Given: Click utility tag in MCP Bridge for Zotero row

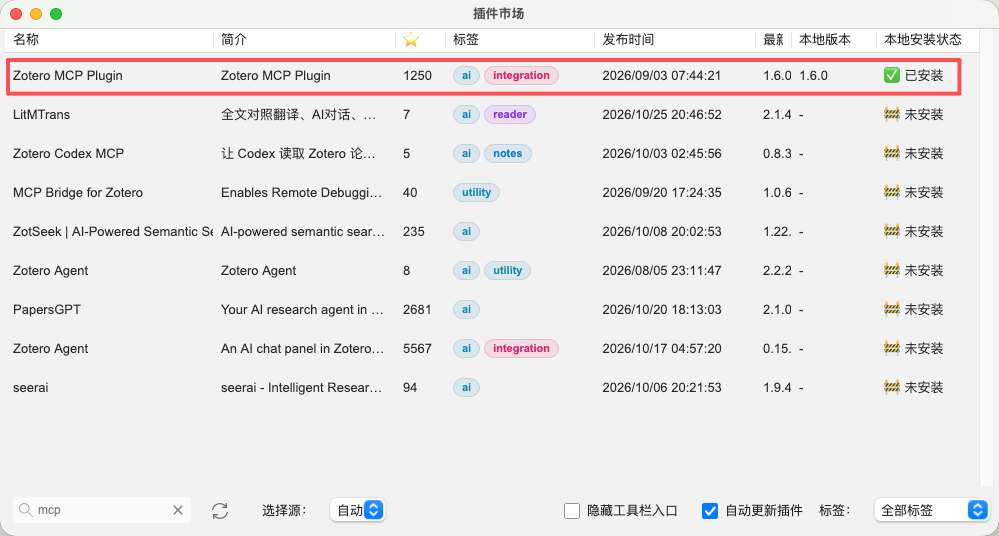Looking at the screenshot, I should [477, 192].
